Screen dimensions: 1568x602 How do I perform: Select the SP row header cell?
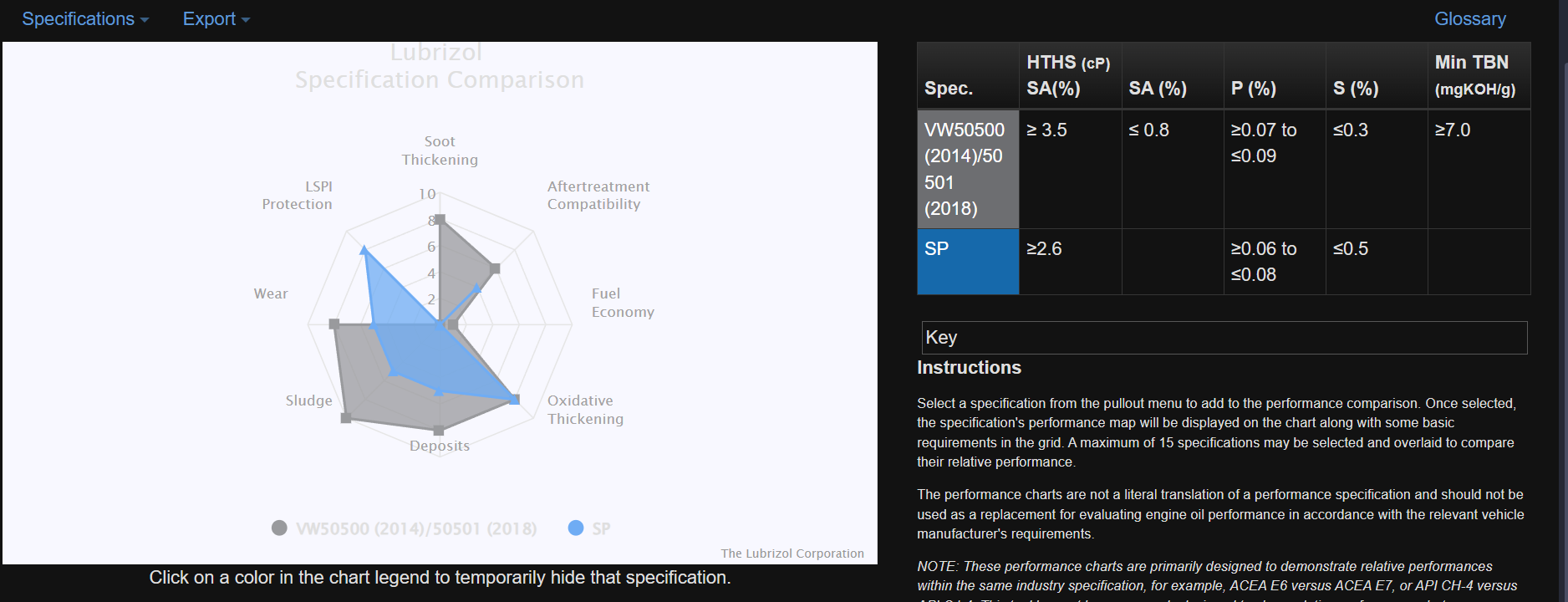[968, 262]
